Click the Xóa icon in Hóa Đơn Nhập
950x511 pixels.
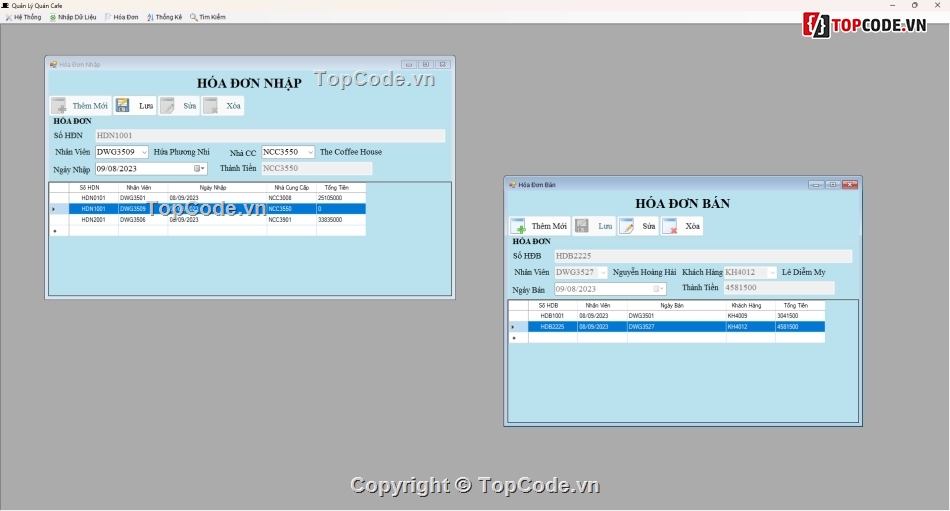coord(210,105)
